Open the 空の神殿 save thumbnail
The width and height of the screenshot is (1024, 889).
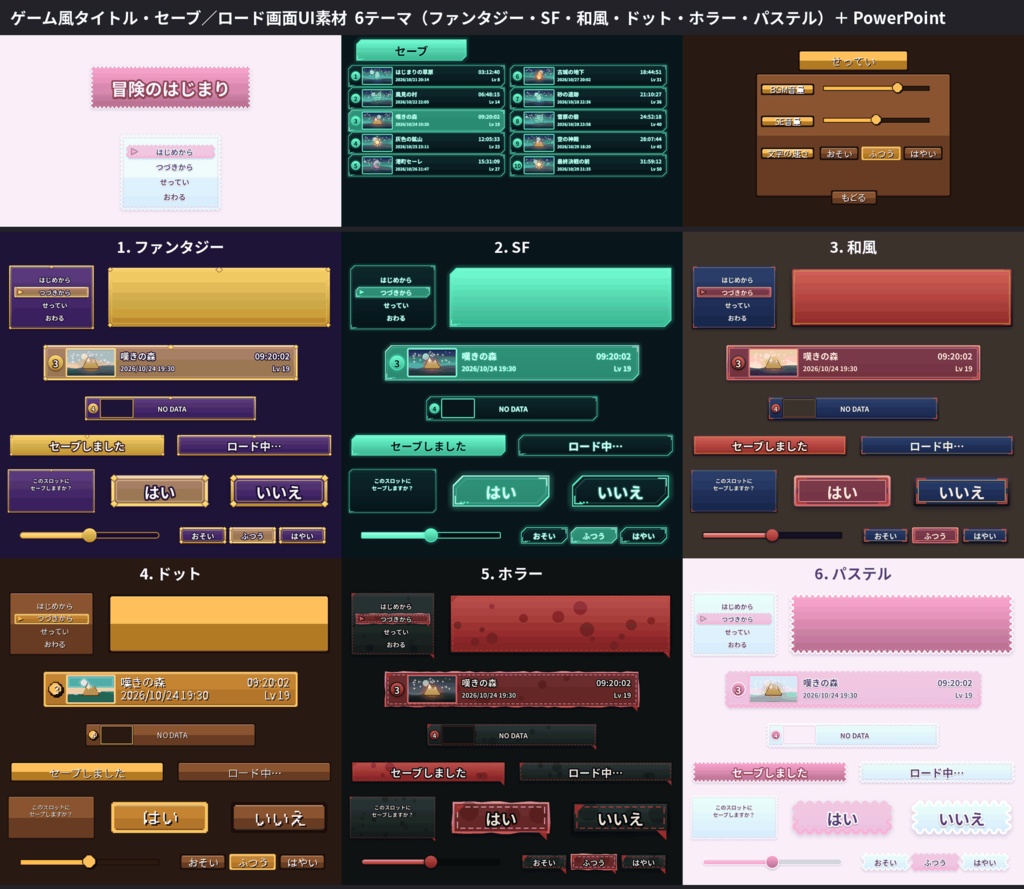tap(539, 143)
